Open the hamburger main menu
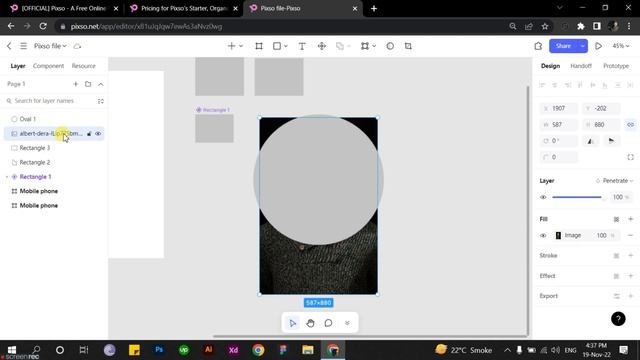Screen dimensions: 640x360 click(x=24, y=46)
